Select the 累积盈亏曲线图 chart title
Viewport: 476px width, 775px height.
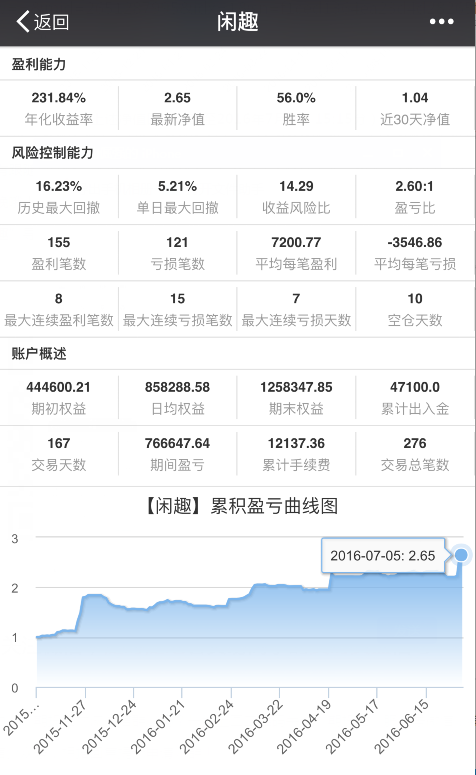pos(274,506)
